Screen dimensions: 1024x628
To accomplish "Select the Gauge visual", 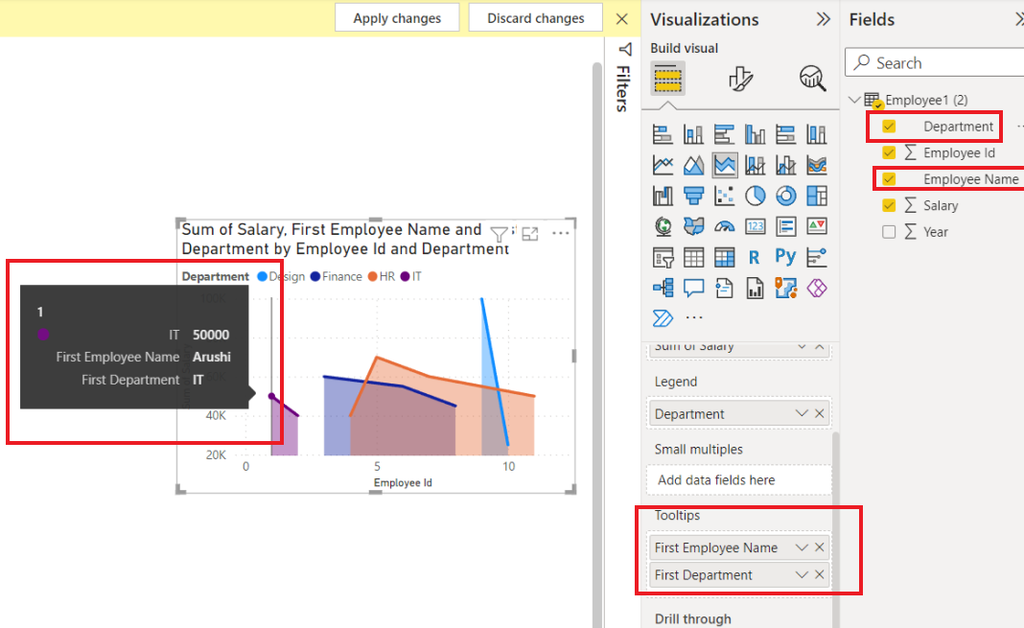I will pyautogui.click(x=724, y=226).
